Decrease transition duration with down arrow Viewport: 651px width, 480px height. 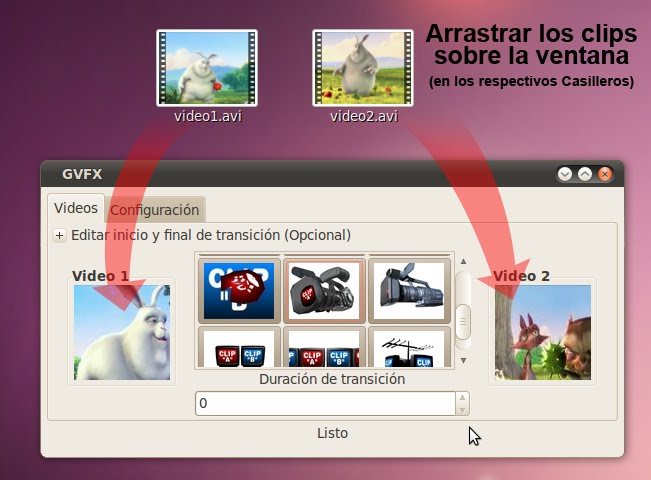461,409
